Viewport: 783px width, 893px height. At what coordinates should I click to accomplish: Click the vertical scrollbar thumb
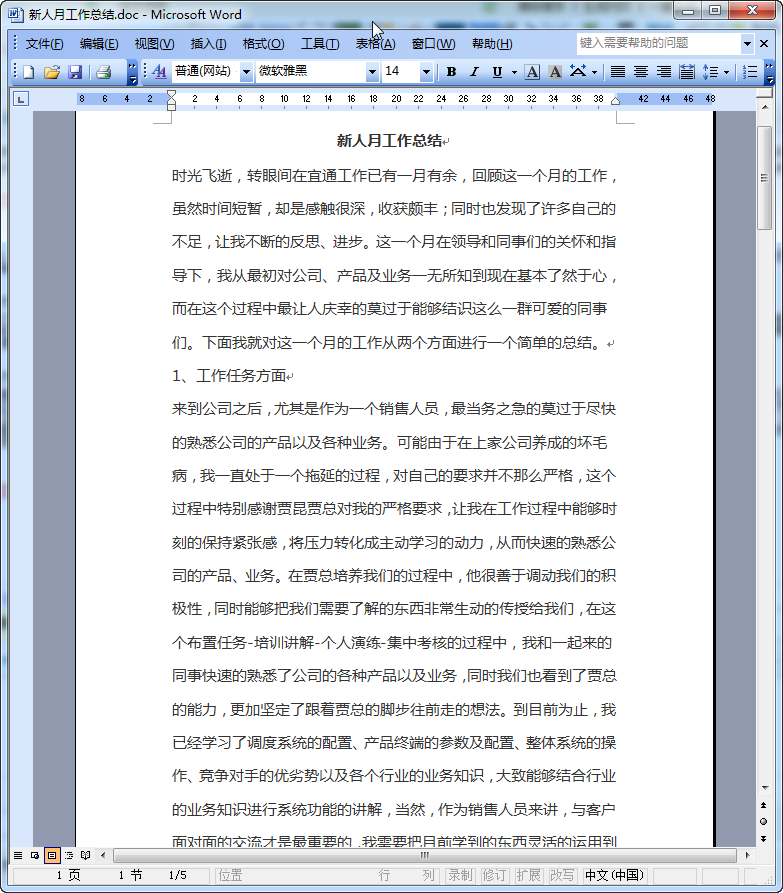click(765, 178)
